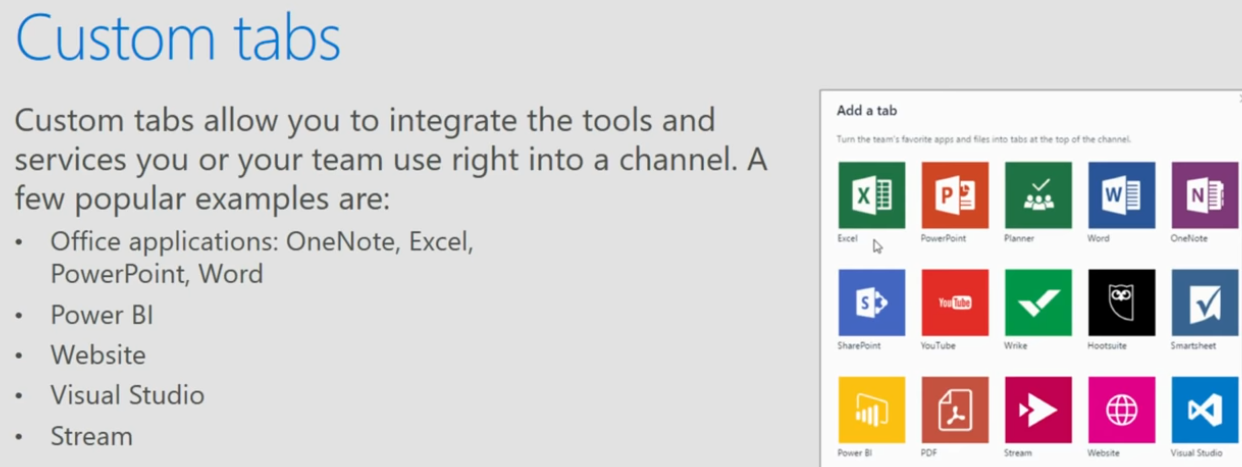Click the 'Custom tabs' slide heading
Screen dimensions: 1242x467
[x=178, y=40]
